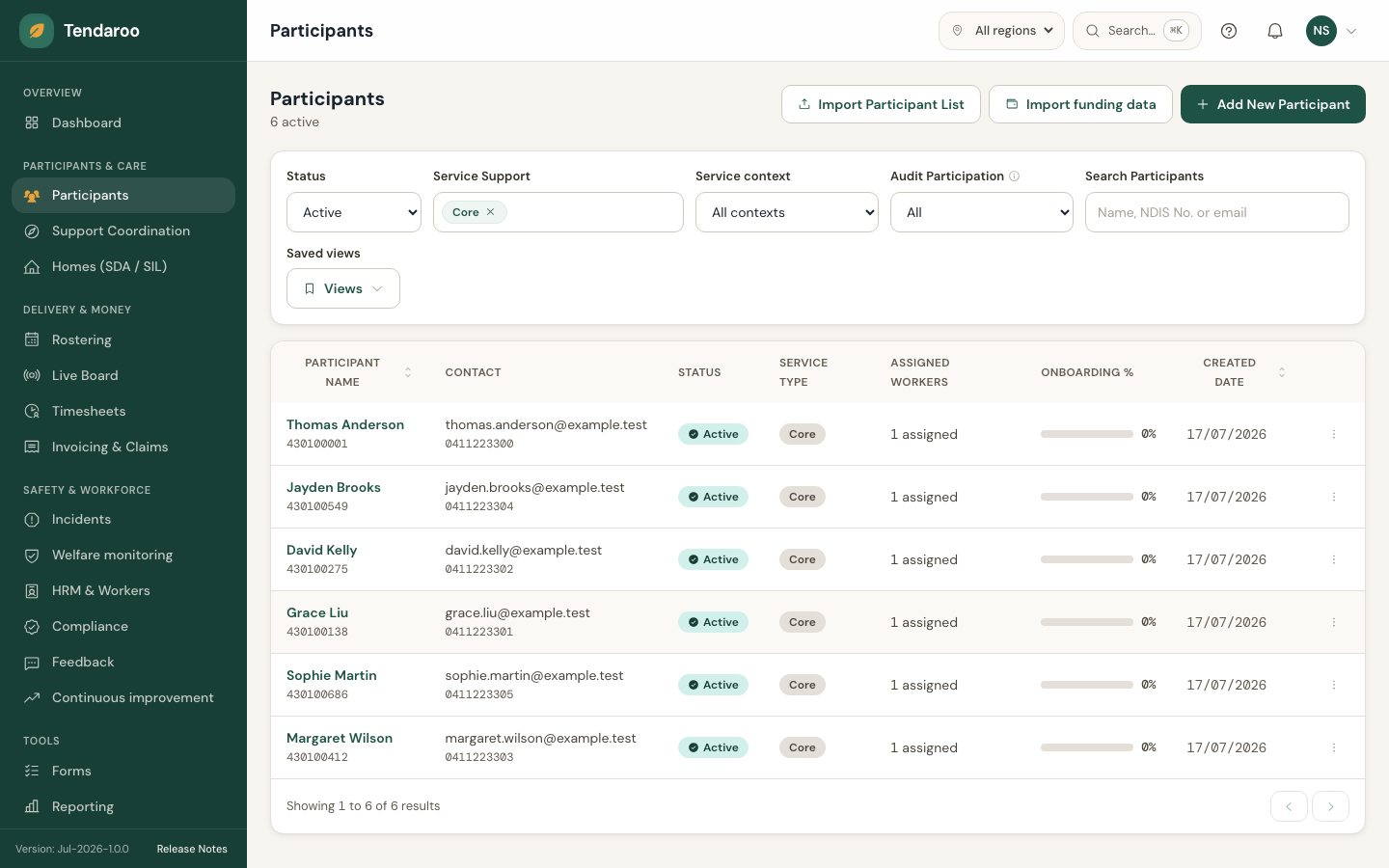Viewport: 1389px width, 868px height.
Task: Open the All regions dropdown
Action: click(1001, 31)
